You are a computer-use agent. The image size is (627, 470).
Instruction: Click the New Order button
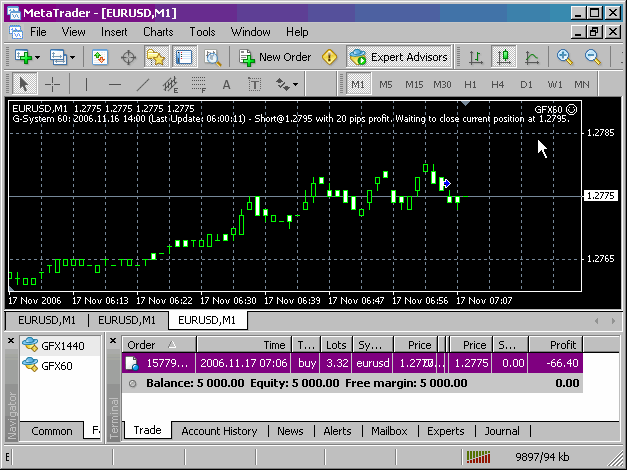click(274, 57)
